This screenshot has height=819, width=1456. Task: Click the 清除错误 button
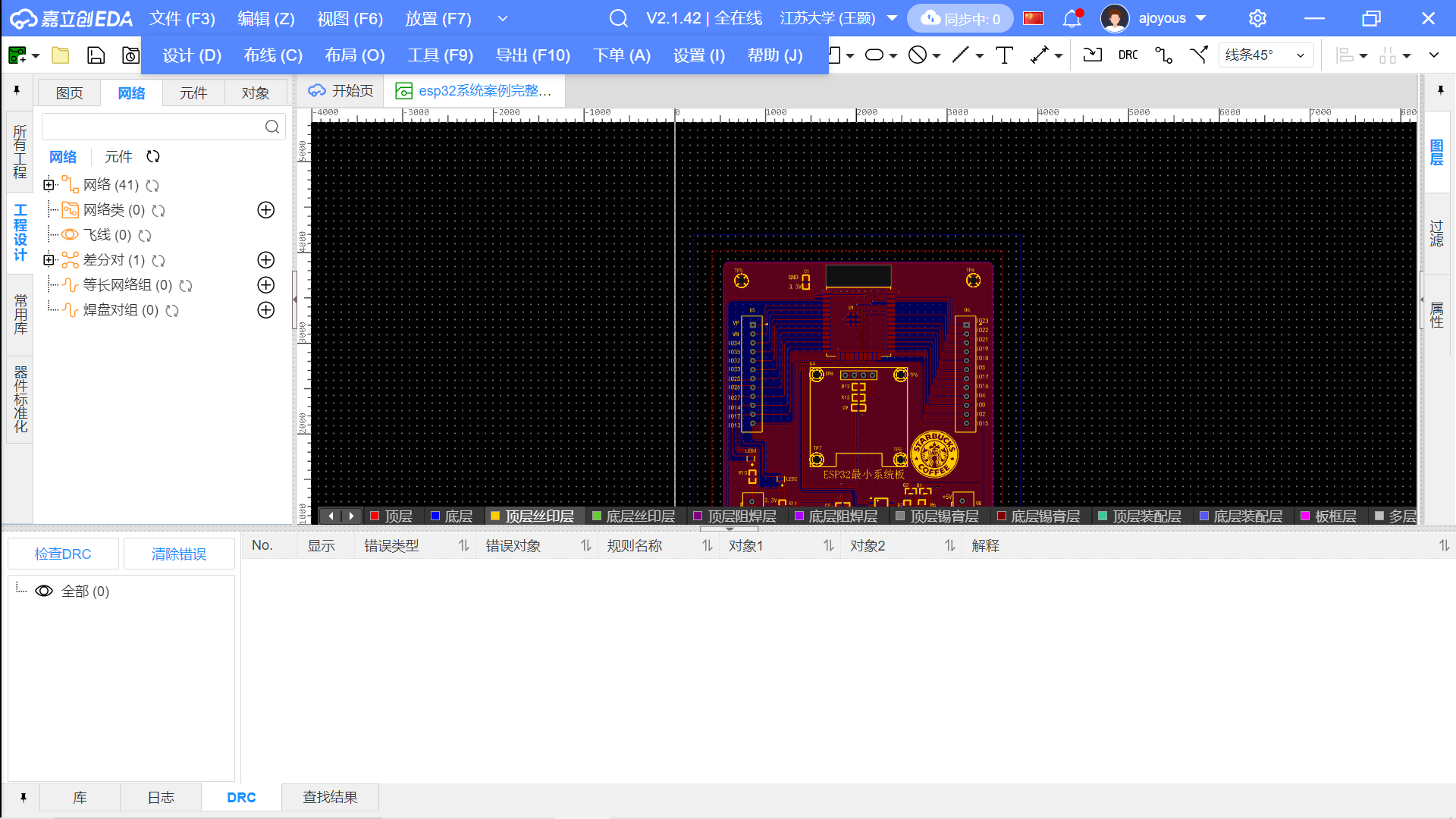click(179, 554)
